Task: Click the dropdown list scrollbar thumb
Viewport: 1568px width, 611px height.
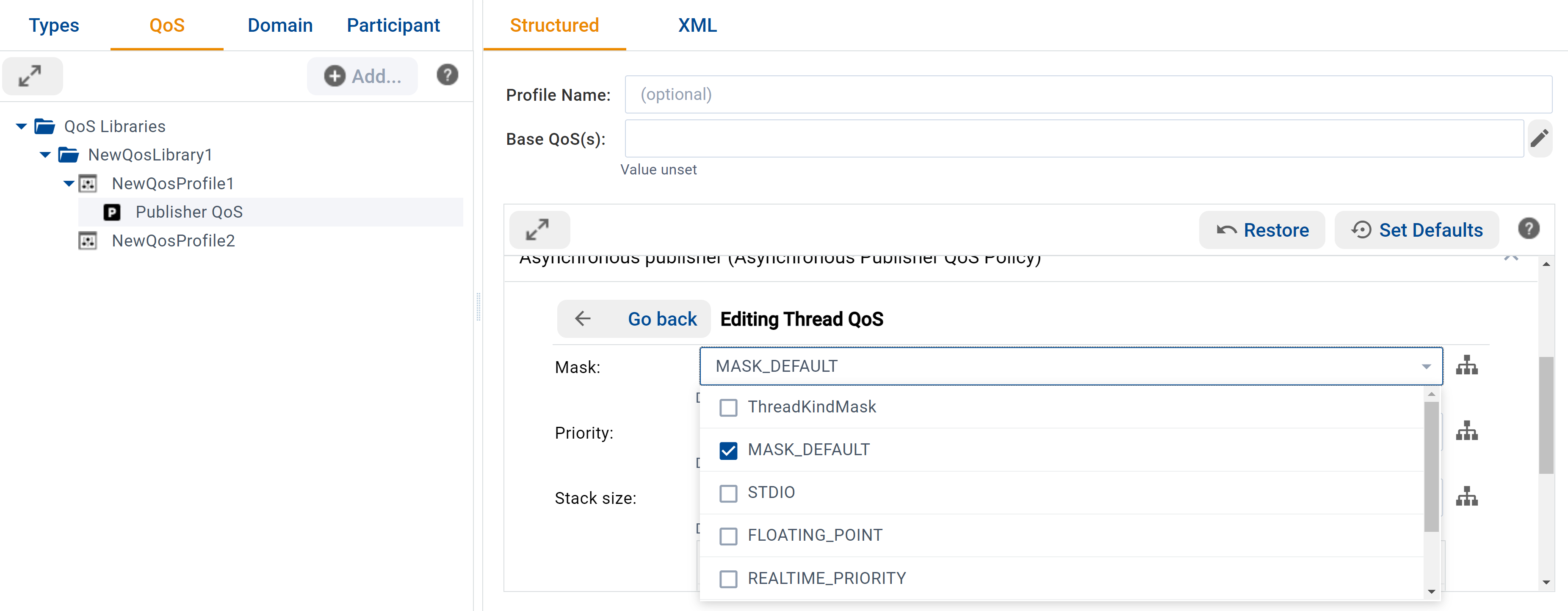Action: pos(1431,467)
